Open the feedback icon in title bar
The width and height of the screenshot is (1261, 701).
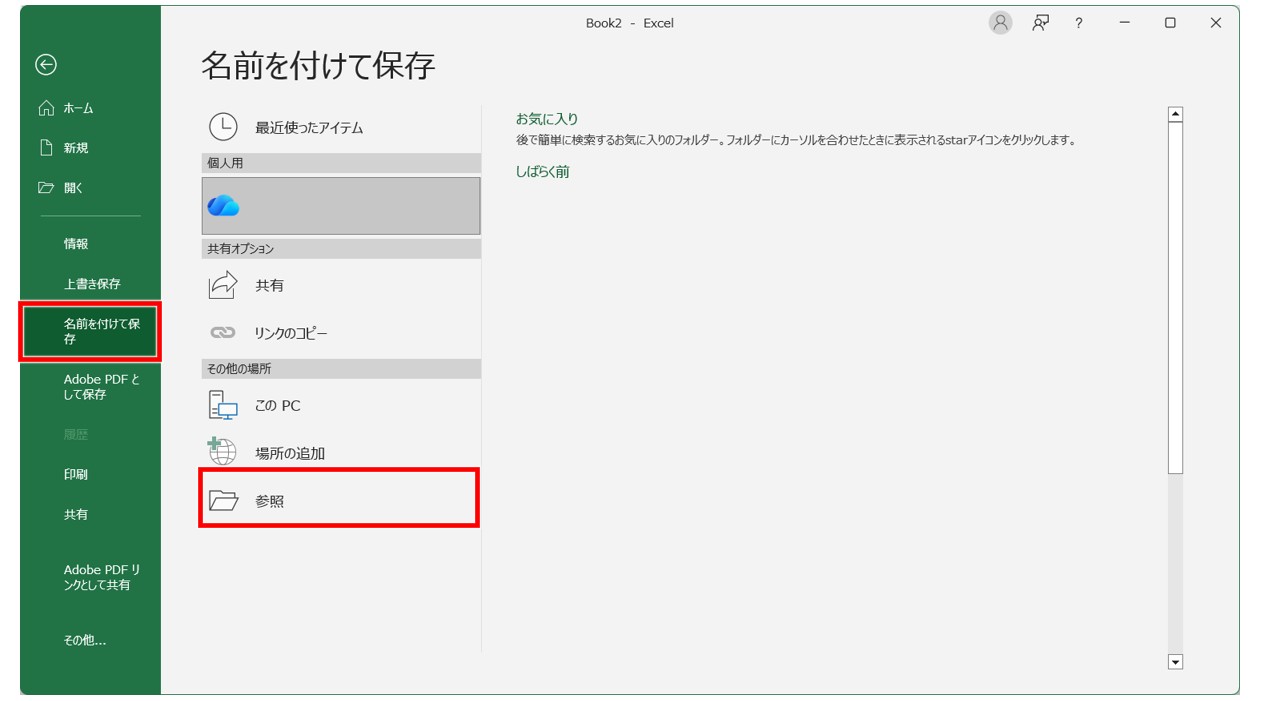click(x=1042, y=23)
